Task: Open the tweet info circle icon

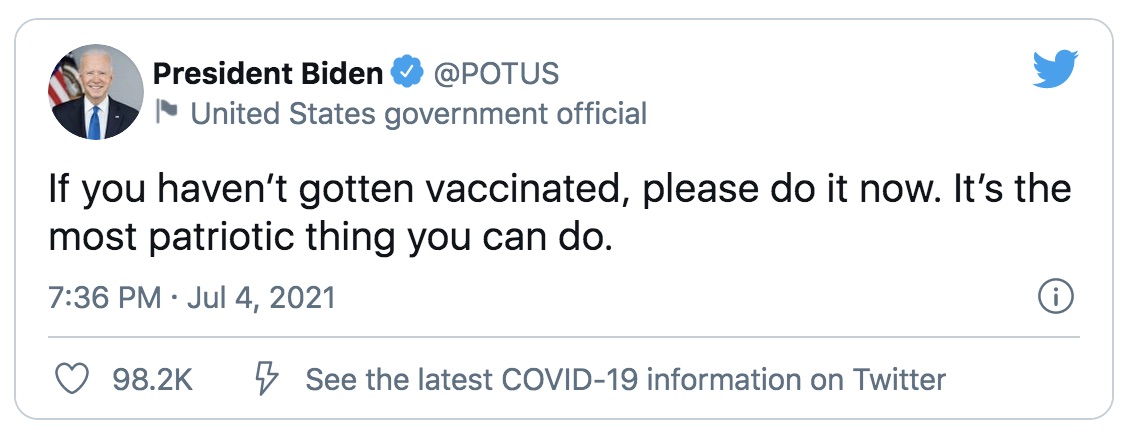Action: point(1056,297)
